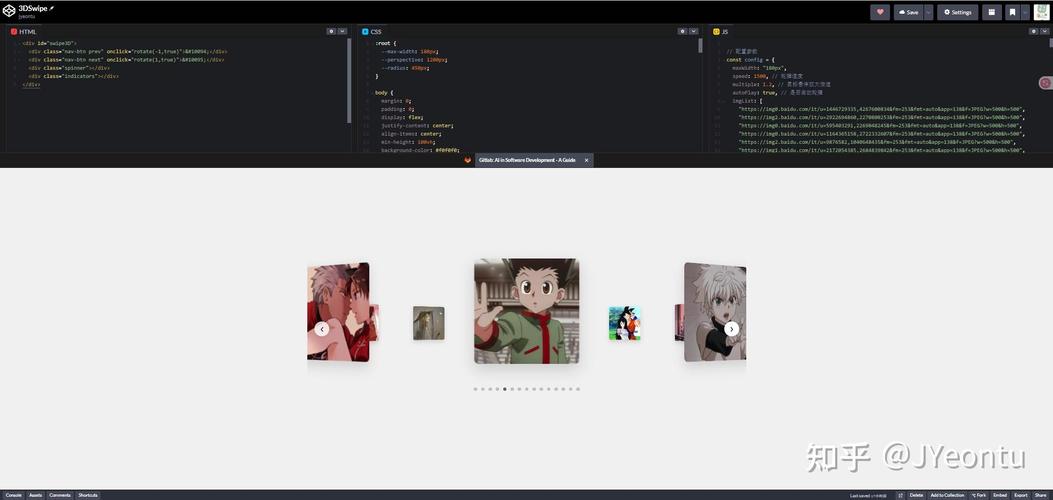Love this pen with heart button
The width and height of the screenshot is (1053, 500).
[880, 12]
